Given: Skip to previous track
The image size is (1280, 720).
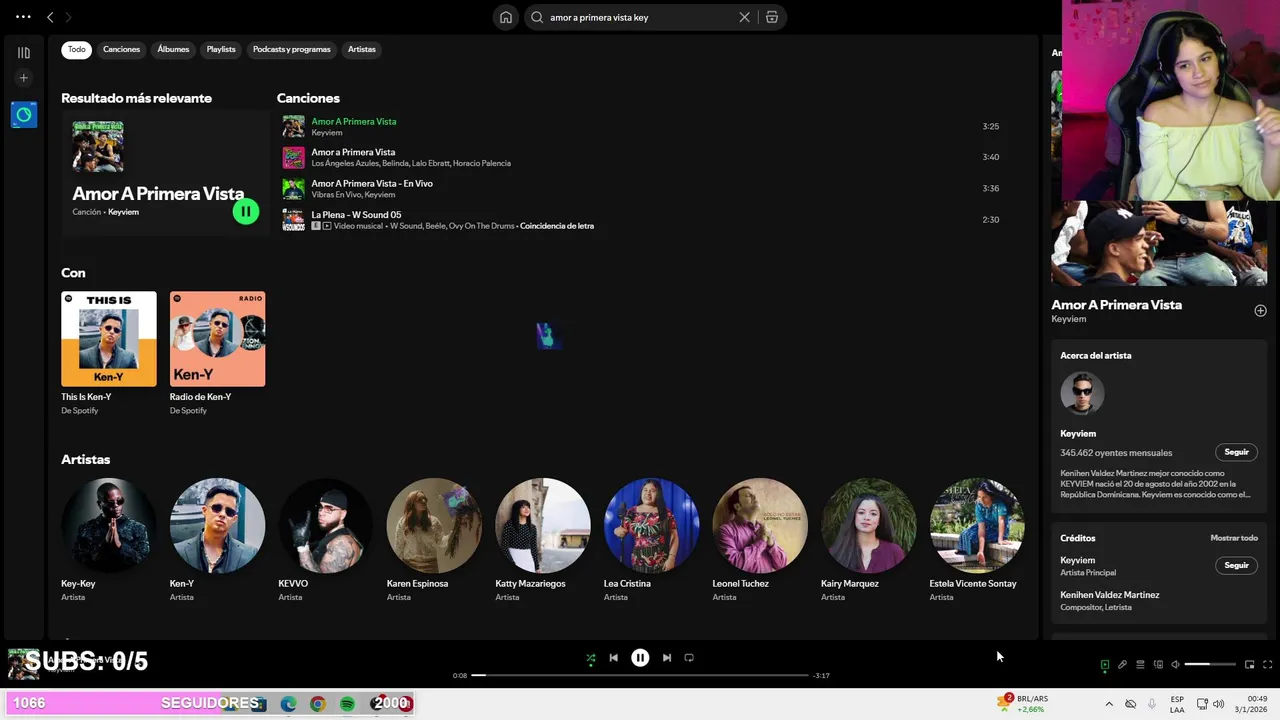Looking at the screenshot, I should 613,658.
